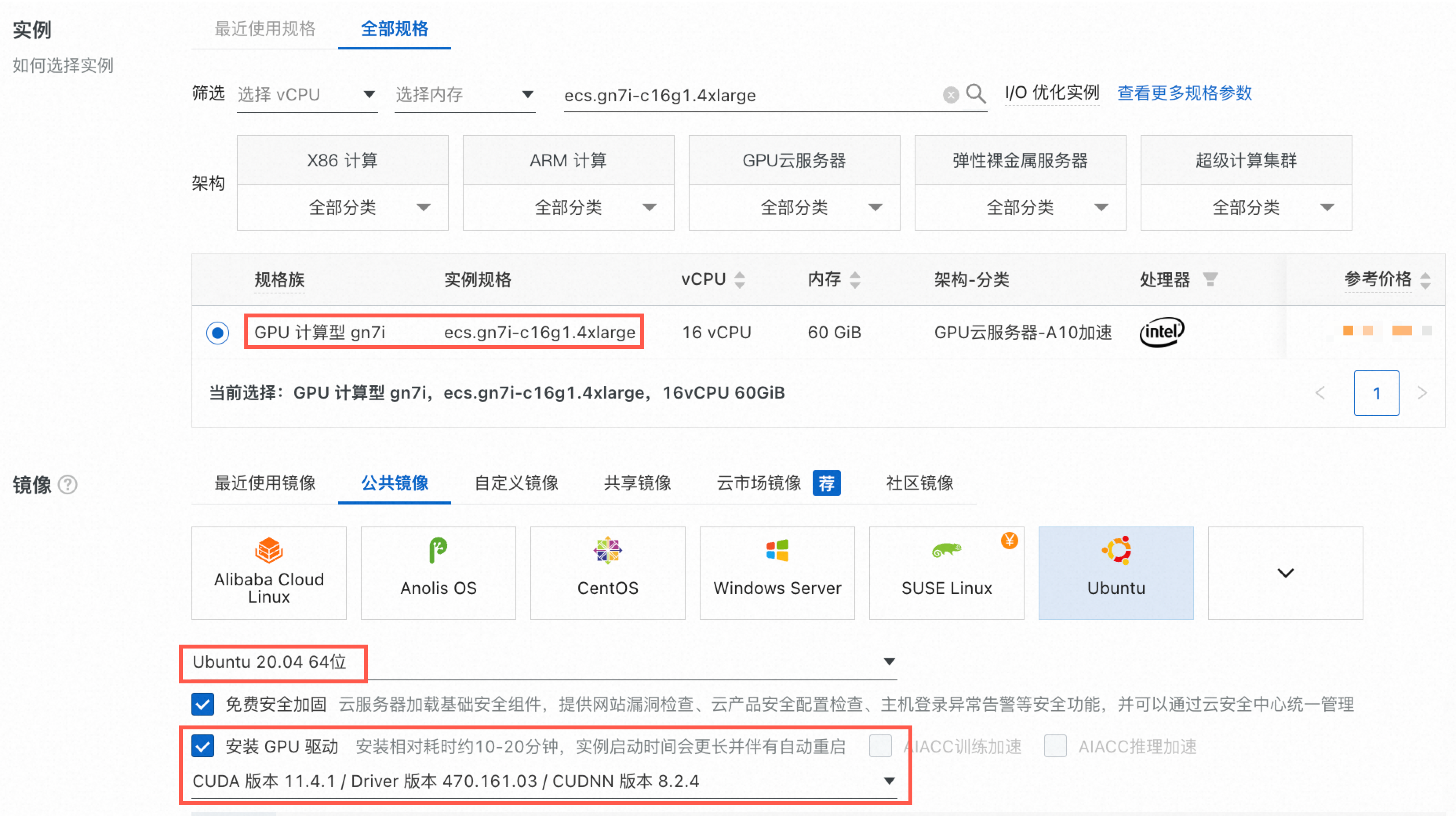The width and height of the screenshot is (1456, 816).
Task: Select Windows Server image
Action: [x=777, y=573]
